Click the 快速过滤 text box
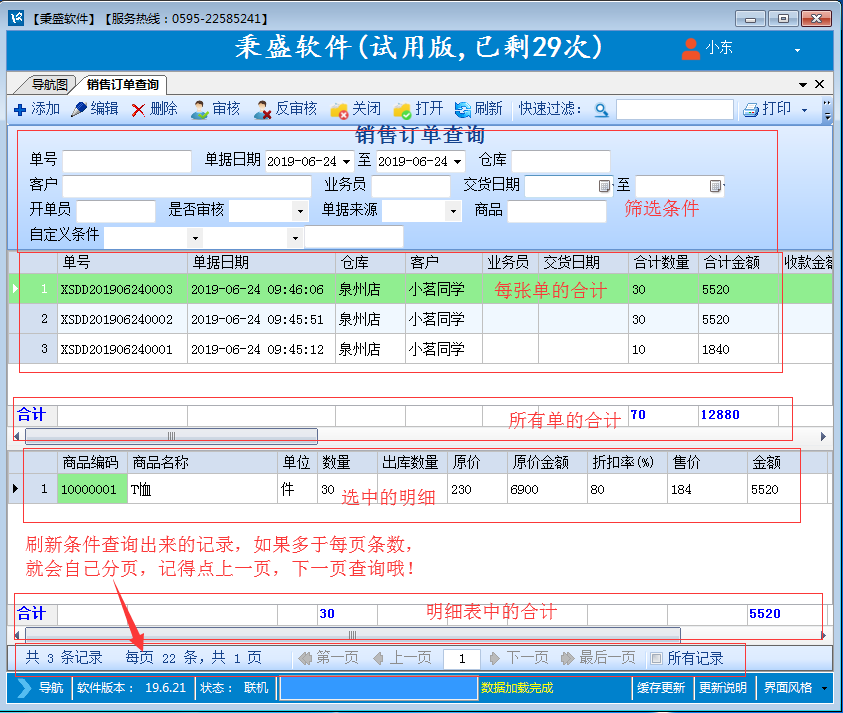This screenshot has width=843, height=713. pyautogui.click(x=674, y=110)
